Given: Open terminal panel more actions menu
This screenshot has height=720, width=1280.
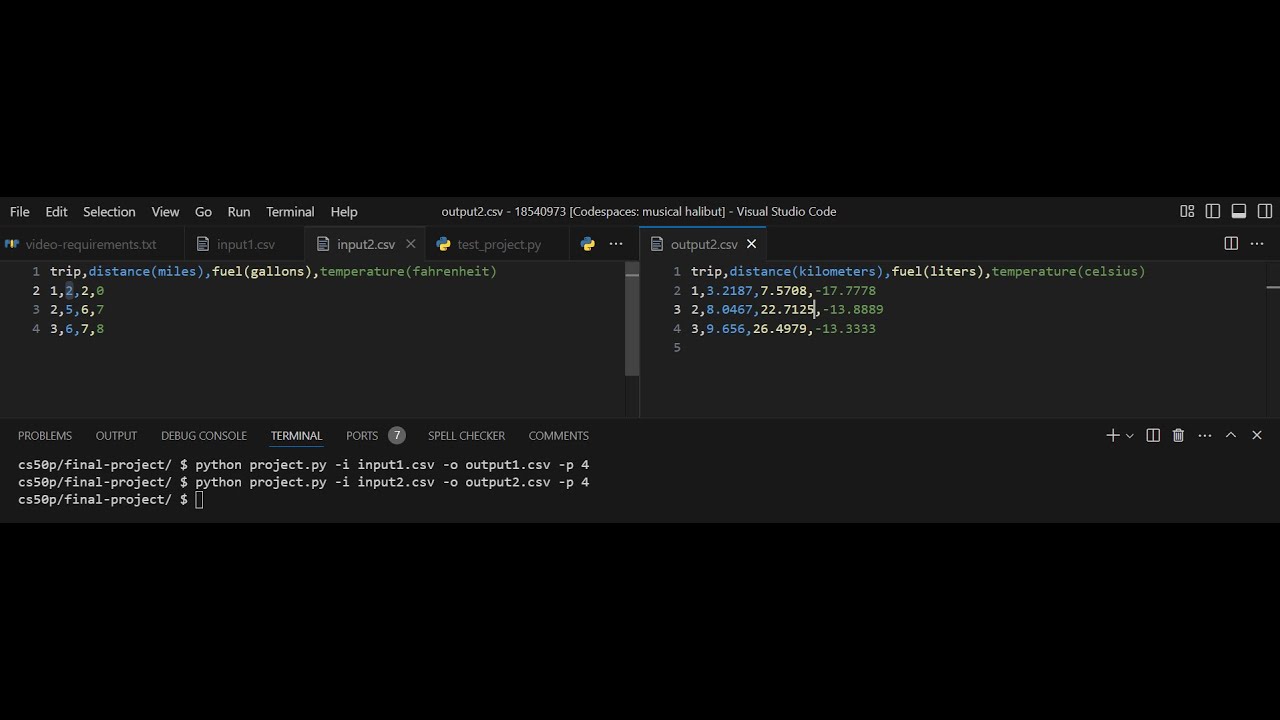Looking at the screenshot, I should [x=1205, y=435].
